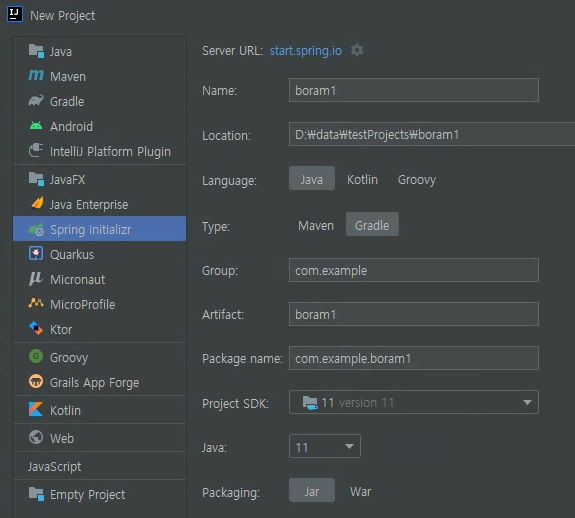Select MicroProfile label in list
This screenshot has width=575, height=518.
(x=83, y=305)
